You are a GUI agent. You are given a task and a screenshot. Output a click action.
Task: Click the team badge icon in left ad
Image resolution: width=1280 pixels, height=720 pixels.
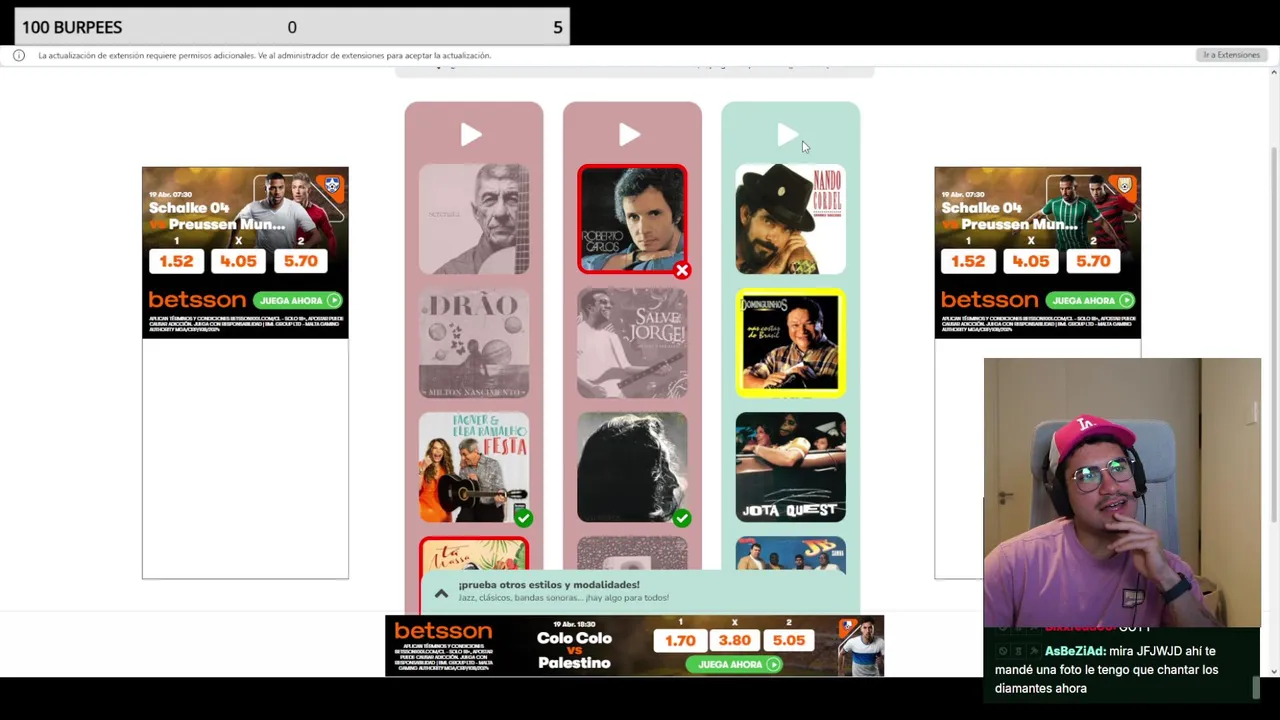(332, 185)
